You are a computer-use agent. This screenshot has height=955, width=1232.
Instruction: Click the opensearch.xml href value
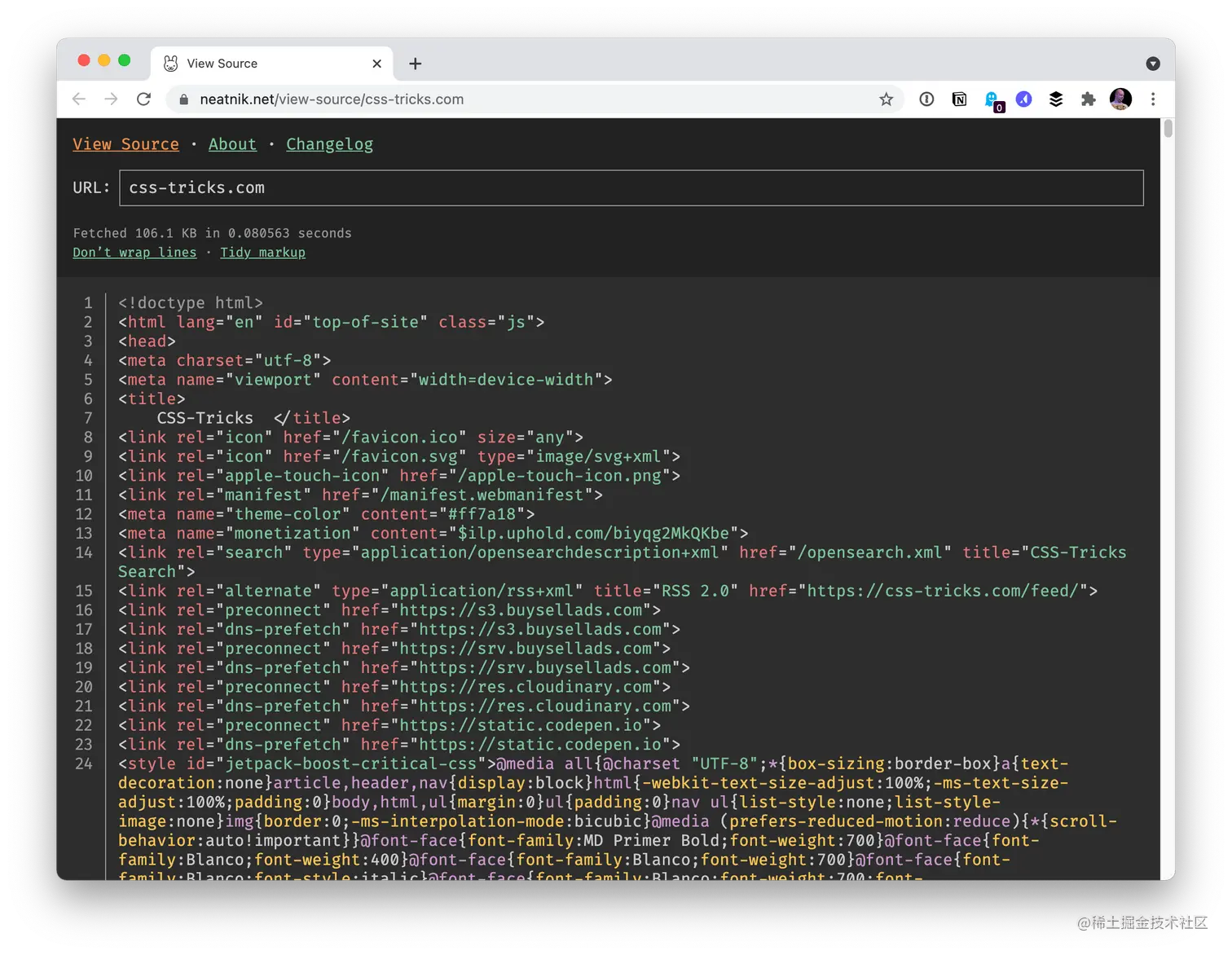(x=870, y=552)
